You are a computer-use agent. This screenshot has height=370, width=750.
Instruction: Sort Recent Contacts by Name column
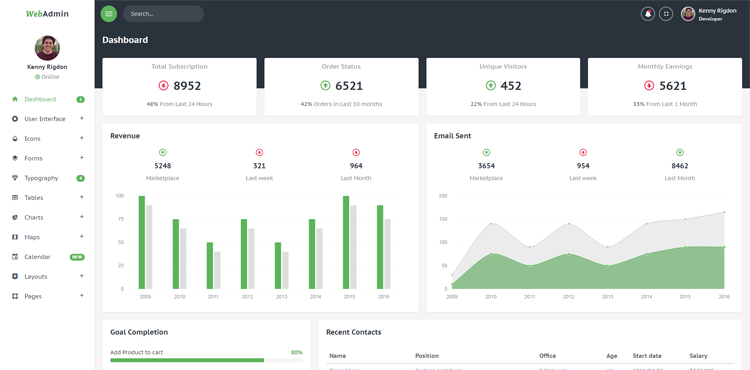338,356
